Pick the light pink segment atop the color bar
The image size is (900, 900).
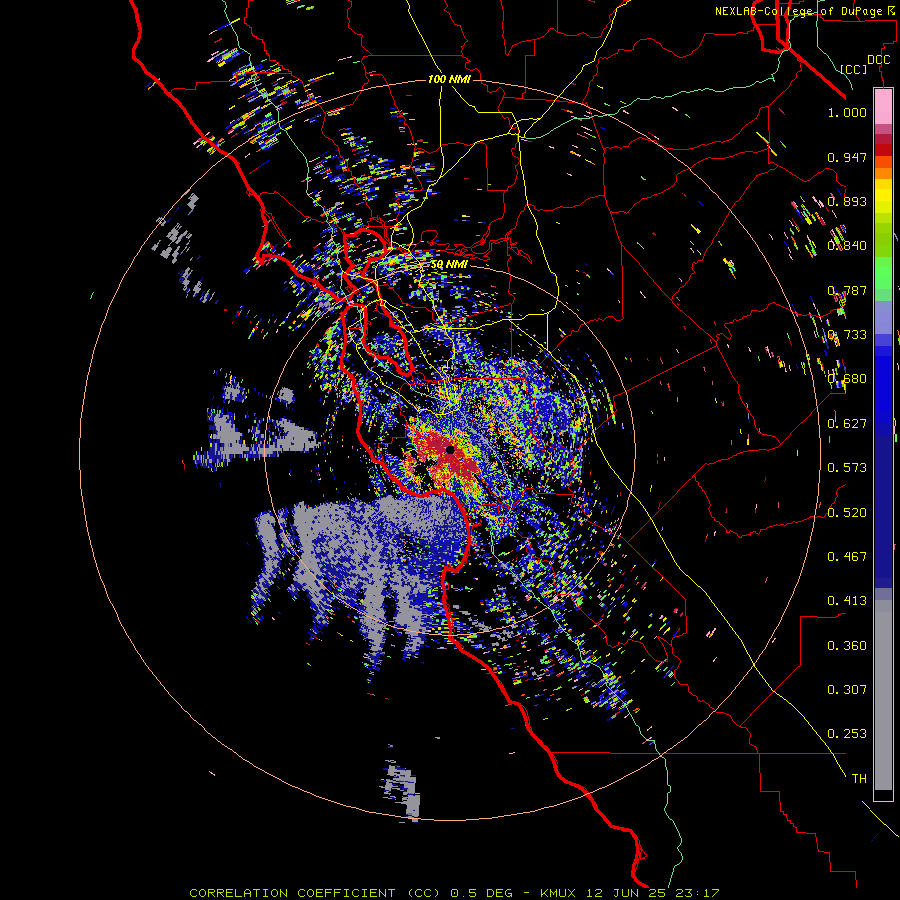(x=883, y=106)
